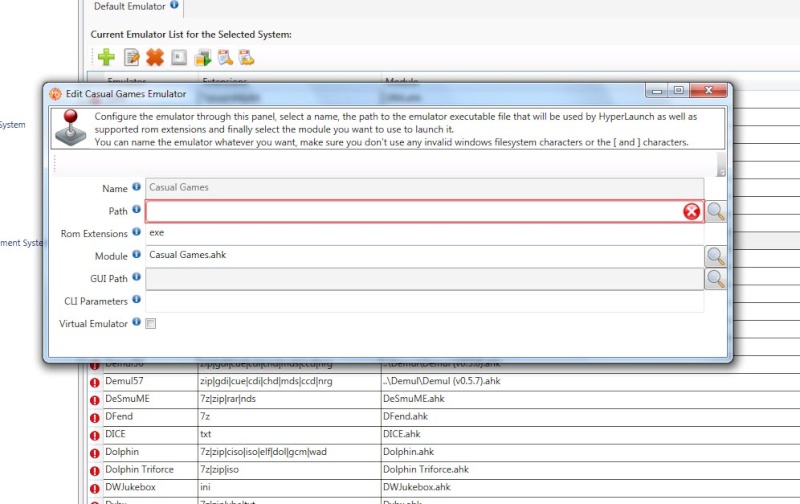Click the info icon next to GUI Path
800x504 pixels.
click(x=136, y=276)
